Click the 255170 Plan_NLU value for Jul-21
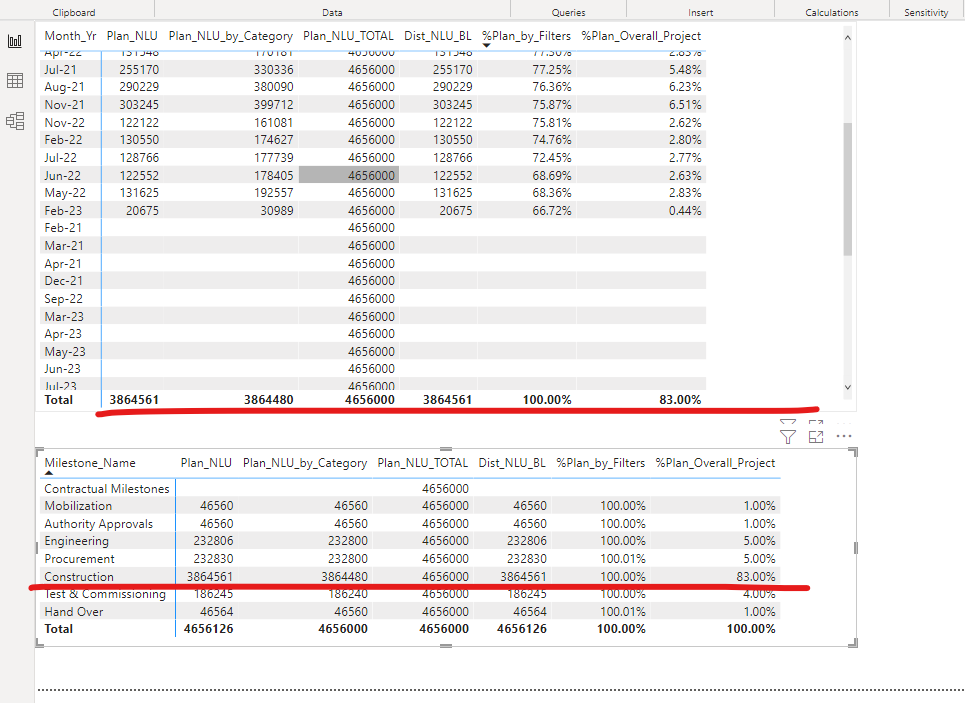Viewport: 965px width, 703px height. click(139, 70)
